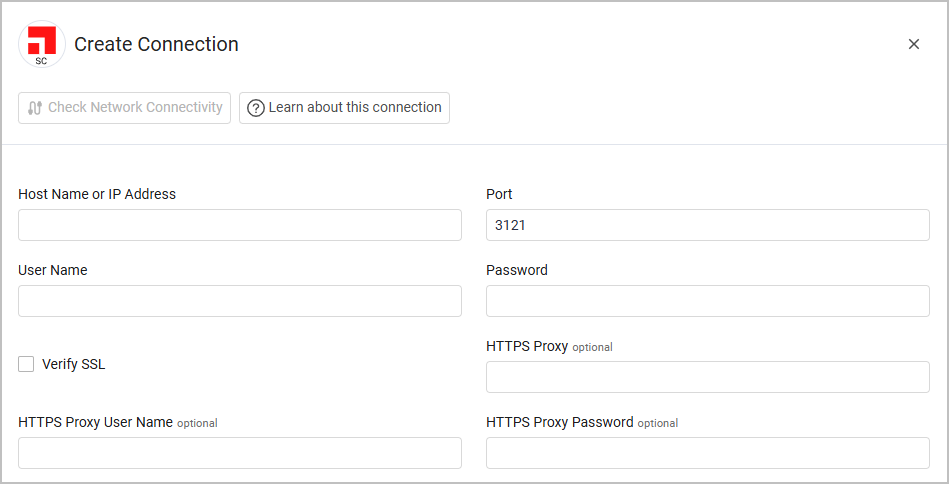Click the HTTPS Proxy User Name field

tap(240, 453)
